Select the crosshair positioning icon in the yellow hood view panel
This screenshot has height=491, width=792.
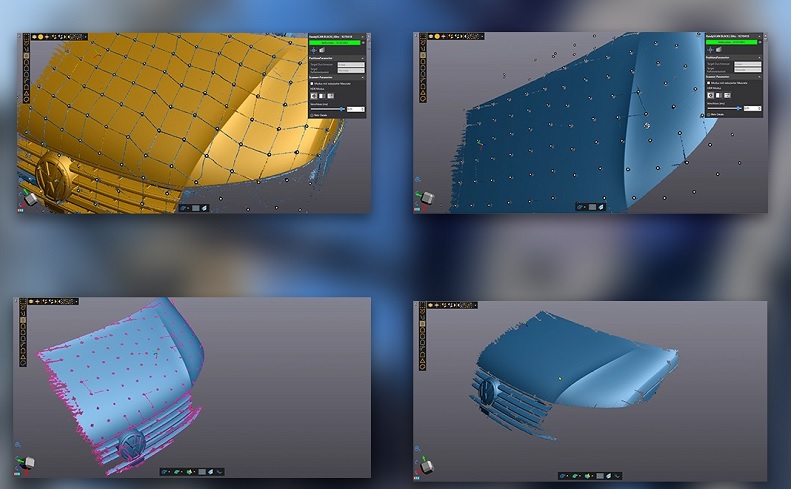(314, 51)
